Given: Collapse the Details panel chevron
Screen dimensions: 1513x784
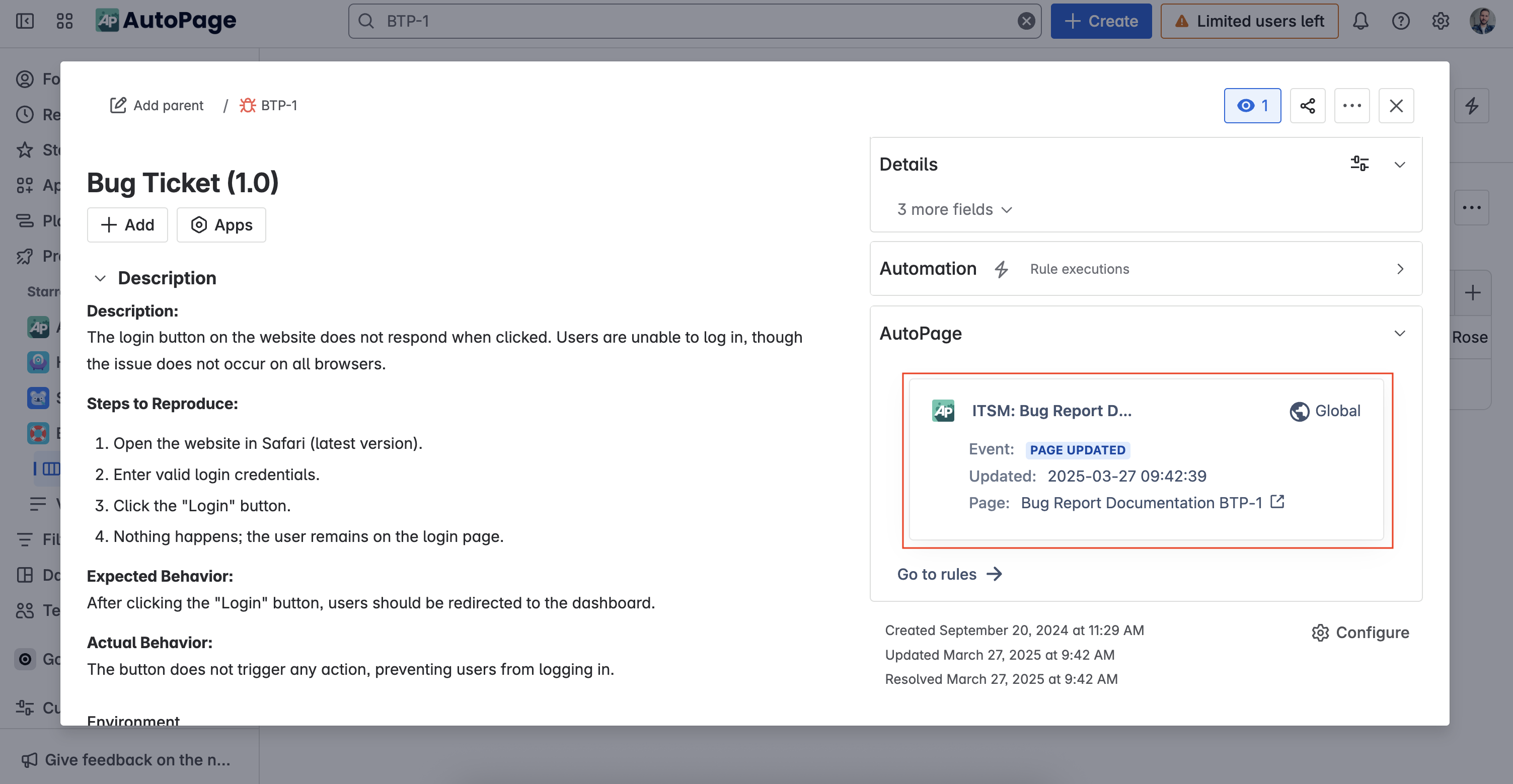Looking at the screenshot, I should (1400, 165).
